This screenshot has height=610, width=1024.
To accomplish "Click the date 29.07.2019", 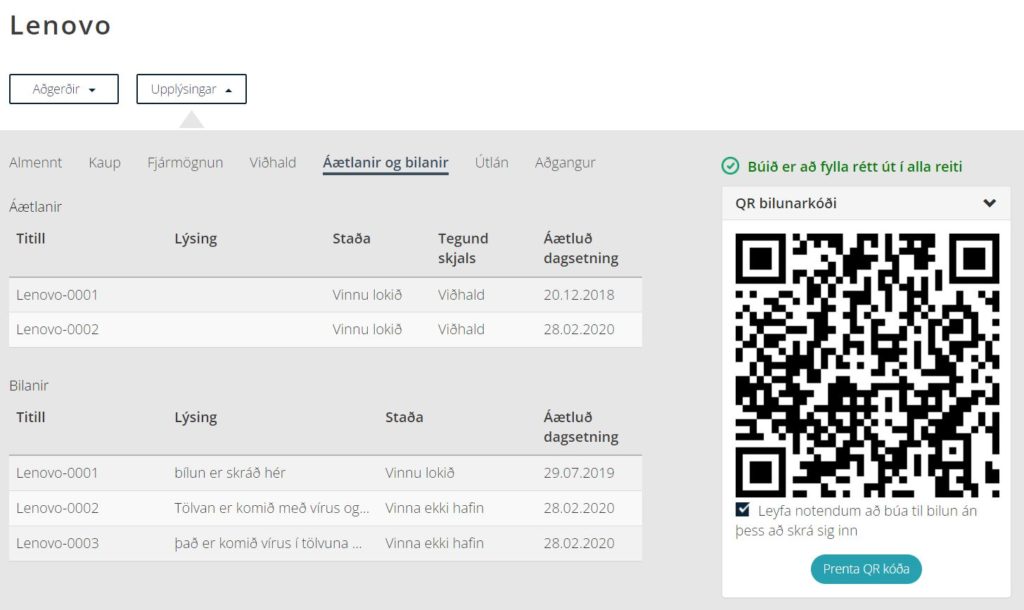I will coord(579,473).
